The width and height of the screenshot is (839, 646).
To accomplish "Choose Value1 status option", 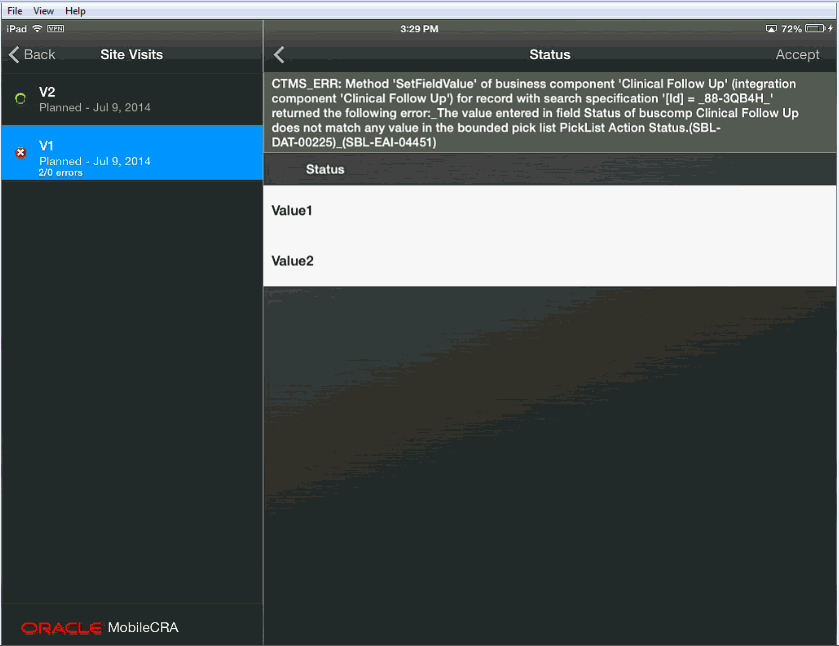I will (x=550, y=210).
